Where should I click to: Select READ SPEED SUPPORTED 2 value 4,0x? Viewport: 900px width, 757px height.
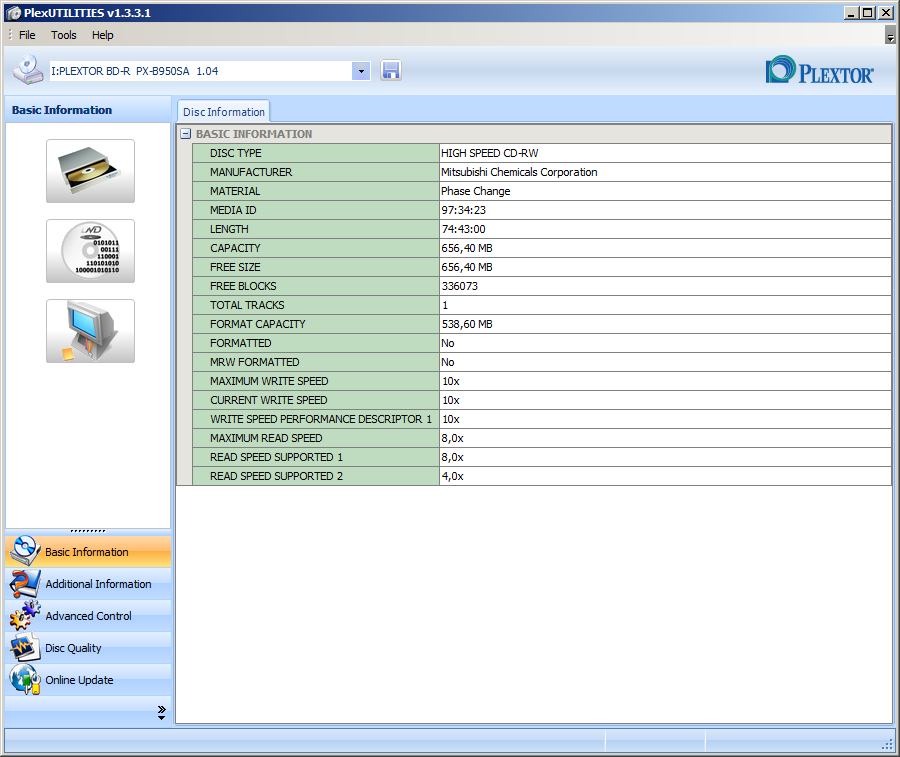(x=452, y=476)
